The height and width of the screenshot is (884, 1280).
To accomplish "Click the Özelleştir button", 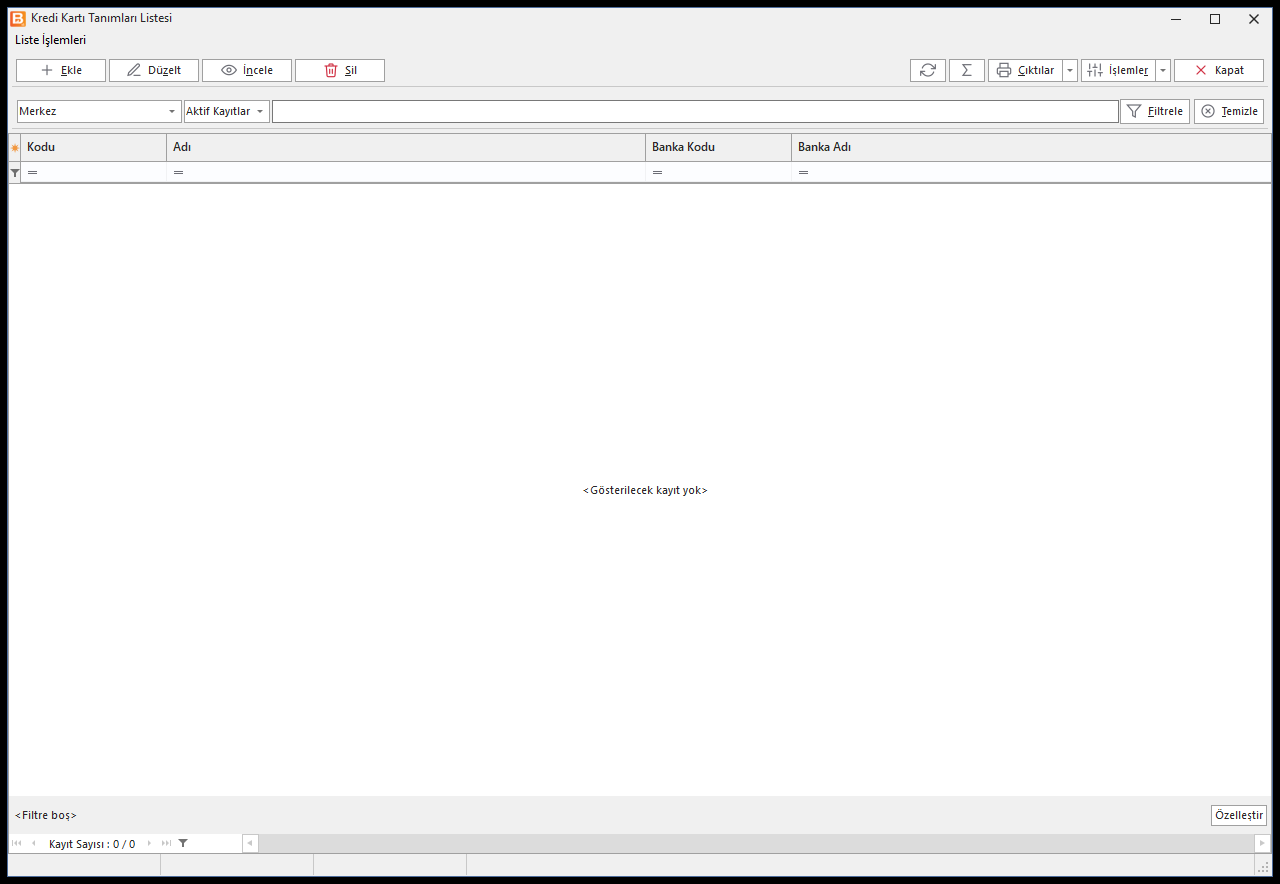I will point(1239,815).
